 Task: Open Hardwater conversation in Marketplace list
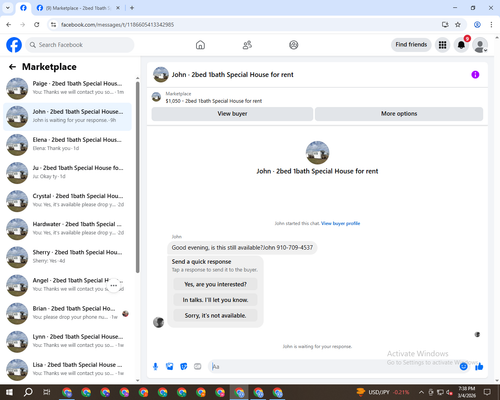[x=67, y=229]
